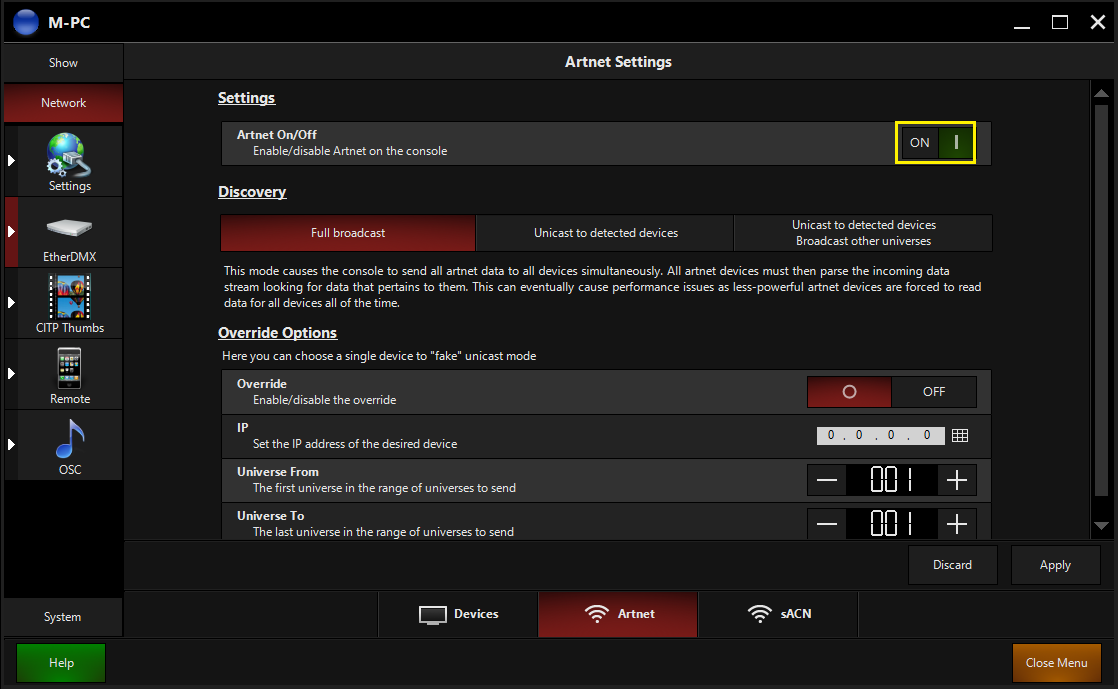Click the Override Options heading

277,333
